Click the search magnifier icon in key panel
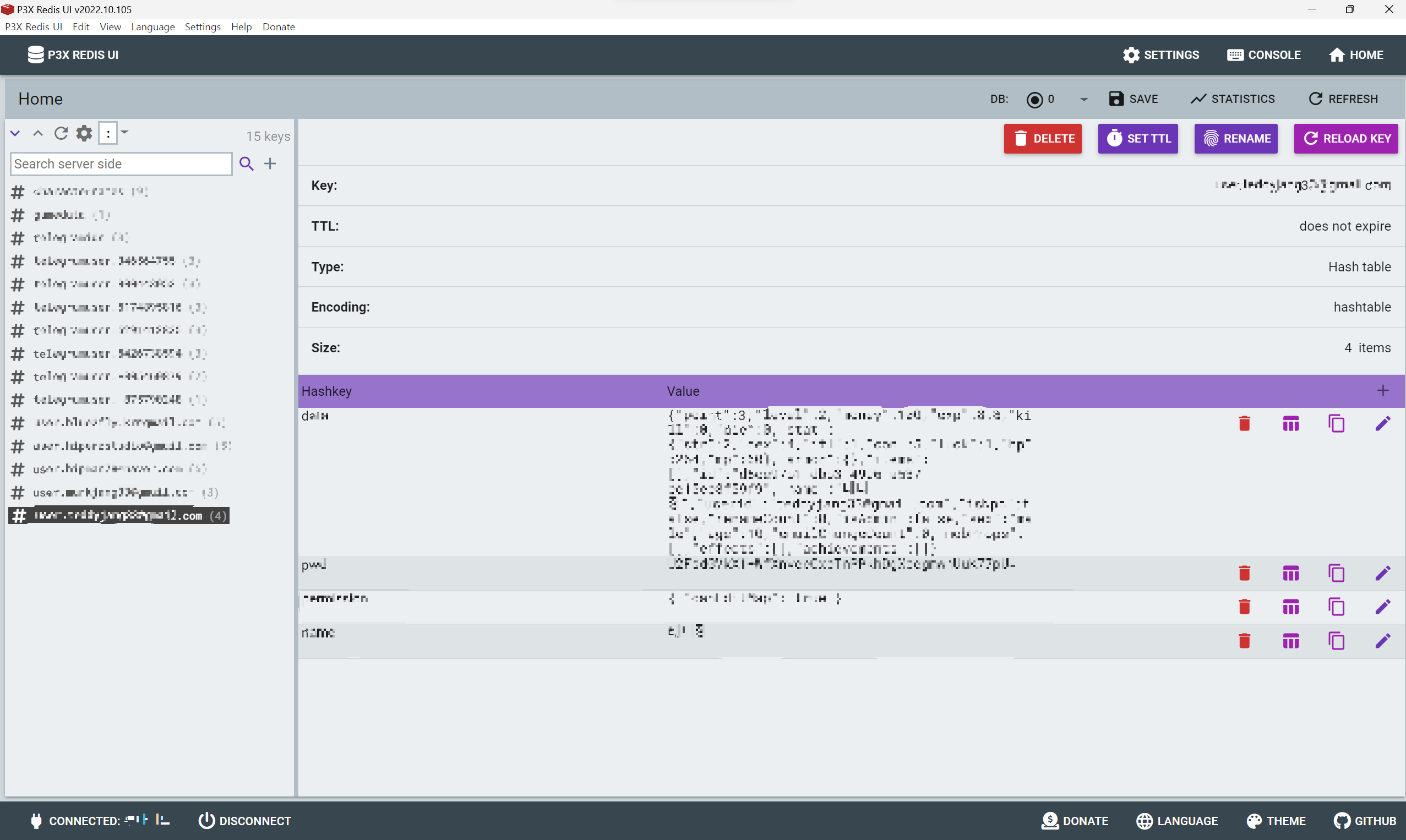 (246, 163)
